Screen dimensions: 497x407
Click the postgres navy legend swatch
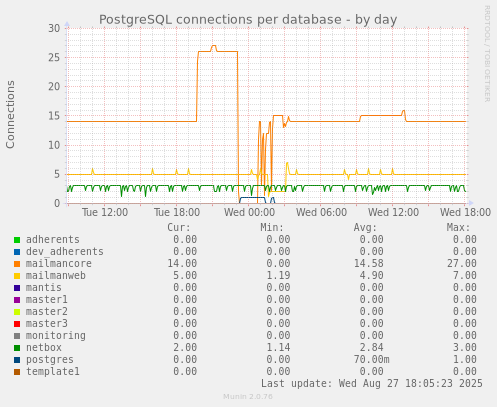click(x=17, y=360)
